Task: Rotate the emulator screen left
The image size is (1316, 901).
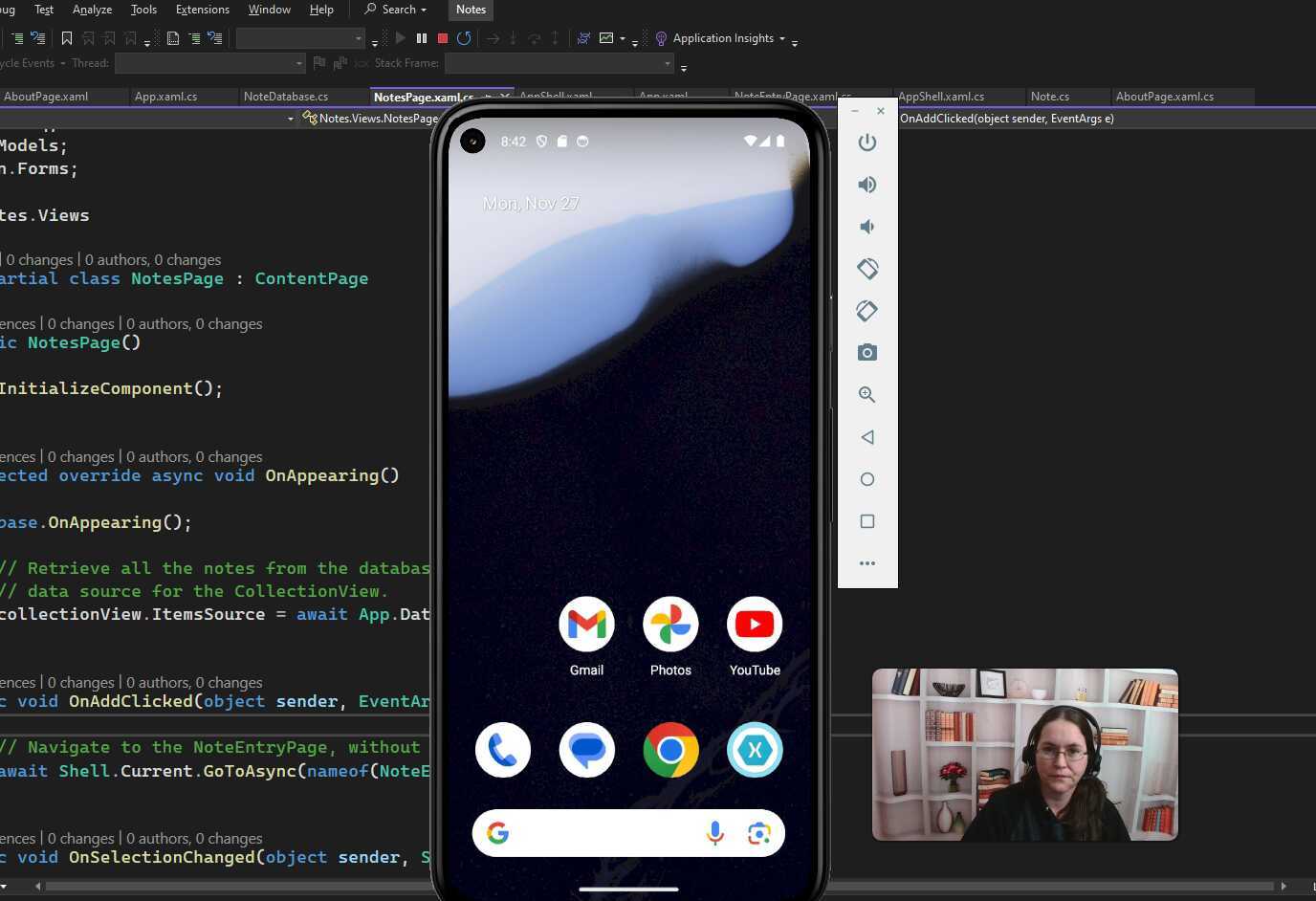Action: tap(867, 269)
